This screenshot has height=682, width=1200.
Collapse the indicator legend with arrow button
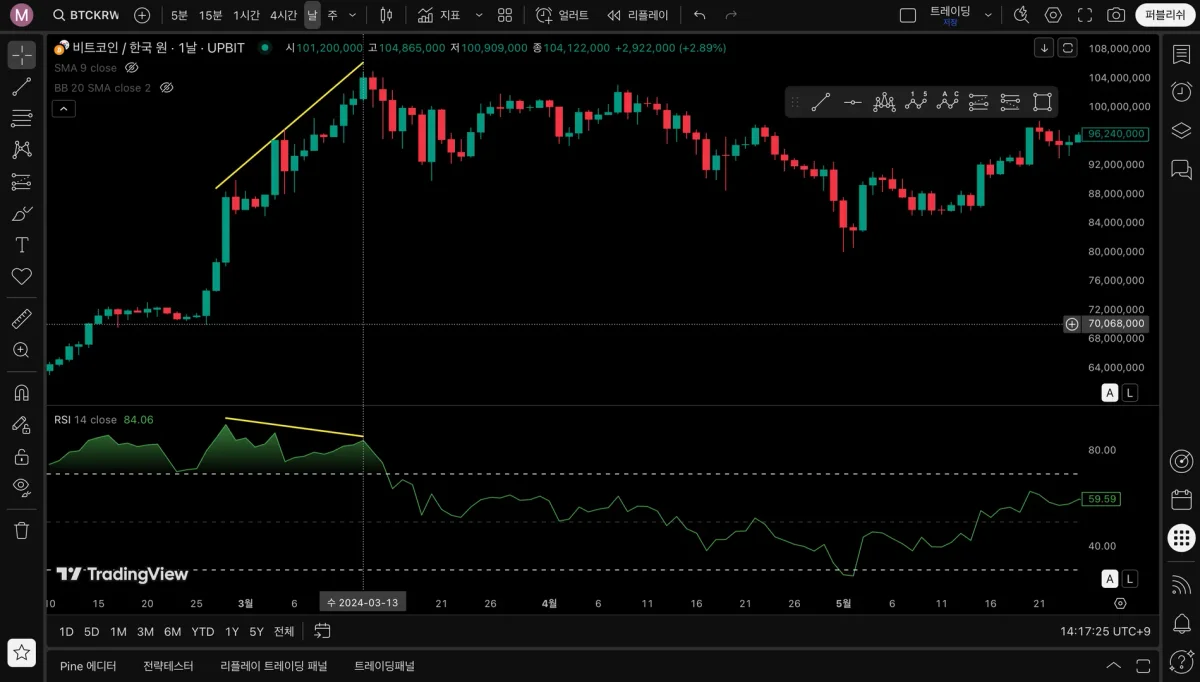pos(63,109)
